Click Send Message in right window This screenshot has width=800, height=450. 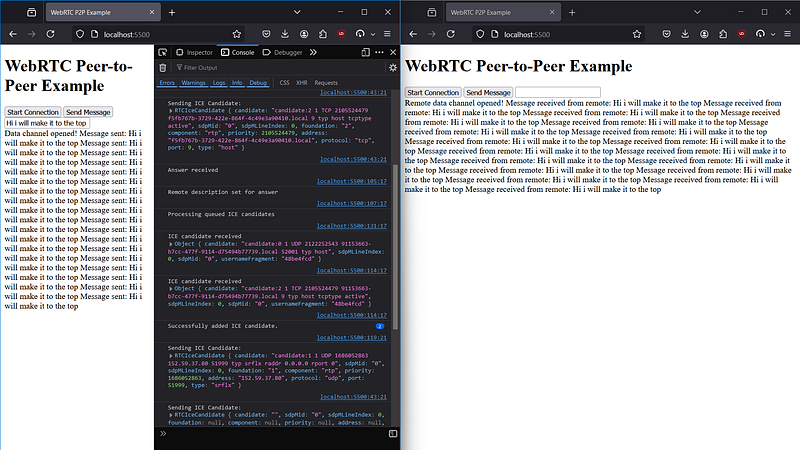(x=488, y=92)
